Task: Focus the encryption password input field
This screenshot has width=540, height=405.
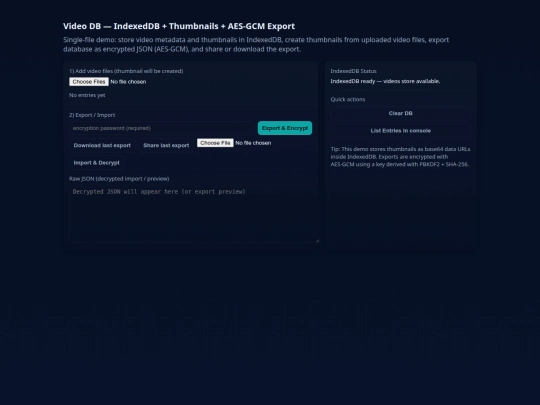Action: pyautogui.click(x=162, y=128)
